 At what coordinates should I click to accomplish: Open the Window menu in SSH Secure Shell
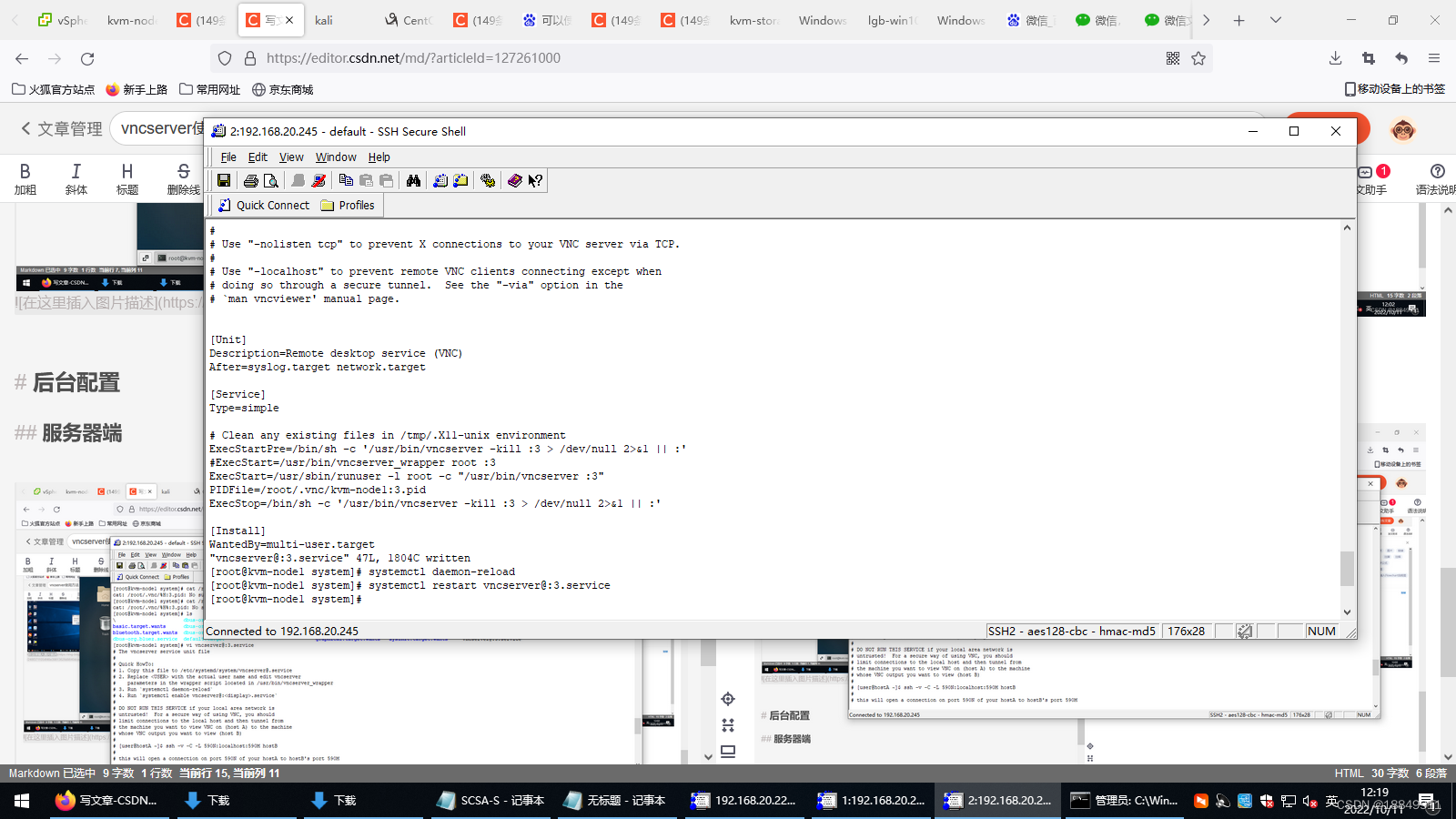click(x=335, y=157)
